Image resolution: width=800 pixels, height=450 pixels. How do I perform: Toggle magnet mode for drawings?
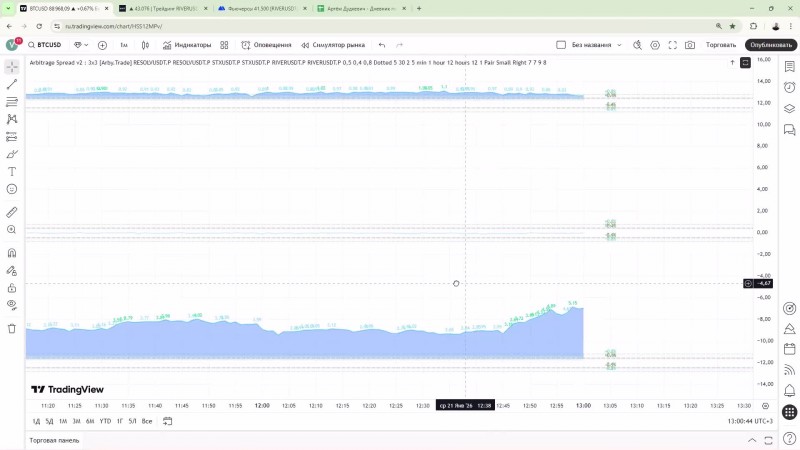[12, 253]
